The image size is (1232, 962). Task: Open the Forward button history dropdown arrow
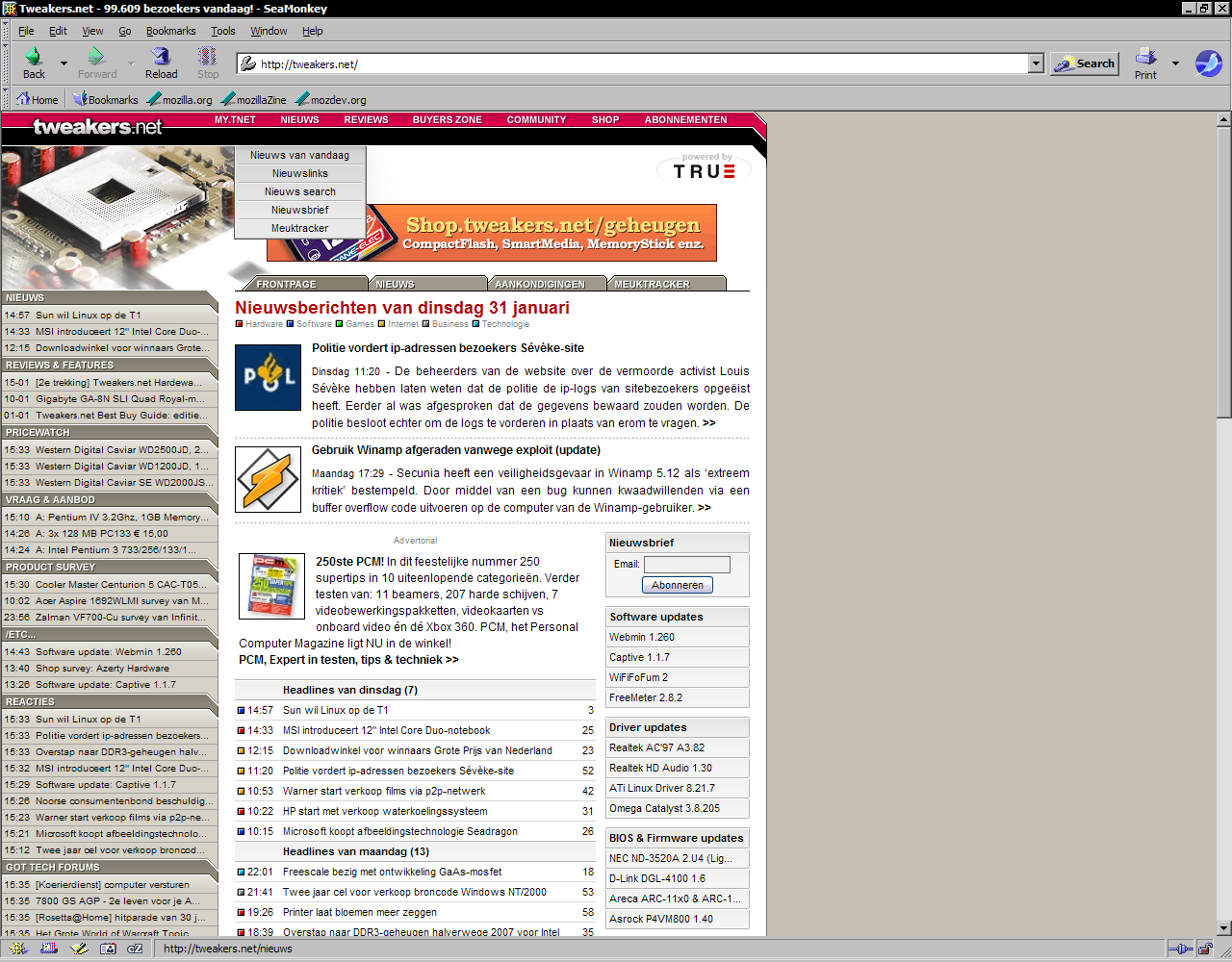(x=131, y=63)
